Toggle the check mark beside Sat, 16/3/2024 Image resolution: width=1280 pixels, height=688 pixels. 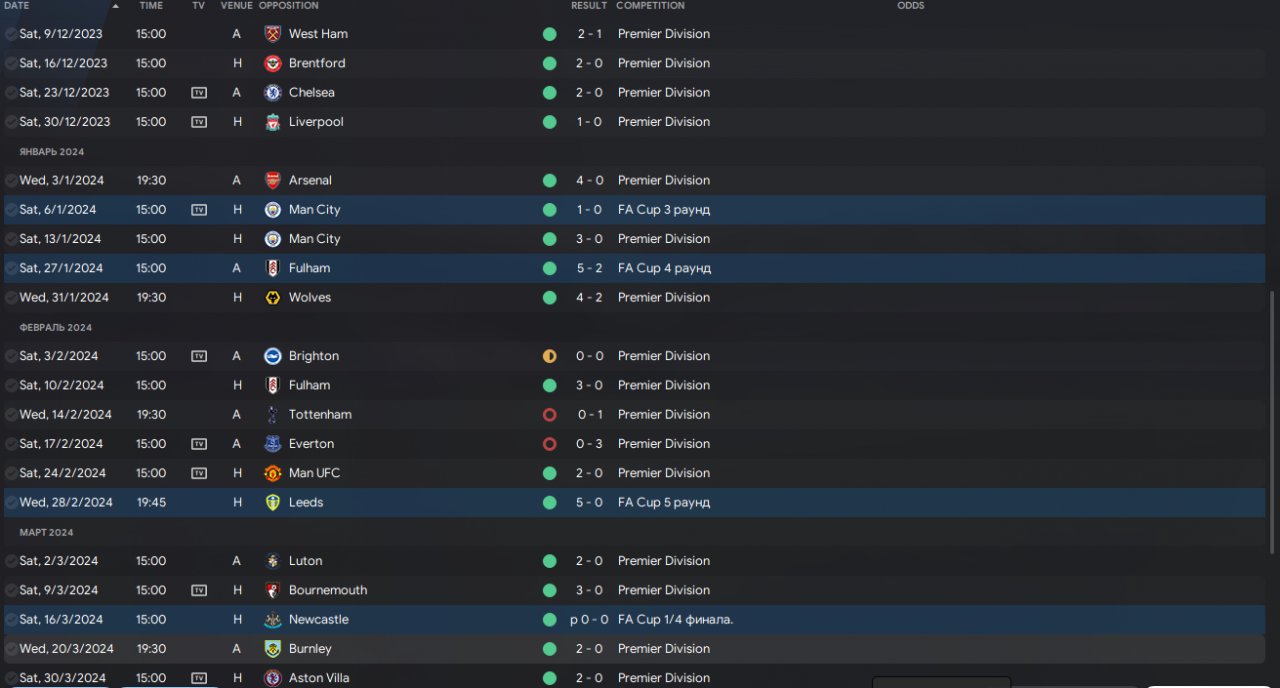tap(11, 620)
